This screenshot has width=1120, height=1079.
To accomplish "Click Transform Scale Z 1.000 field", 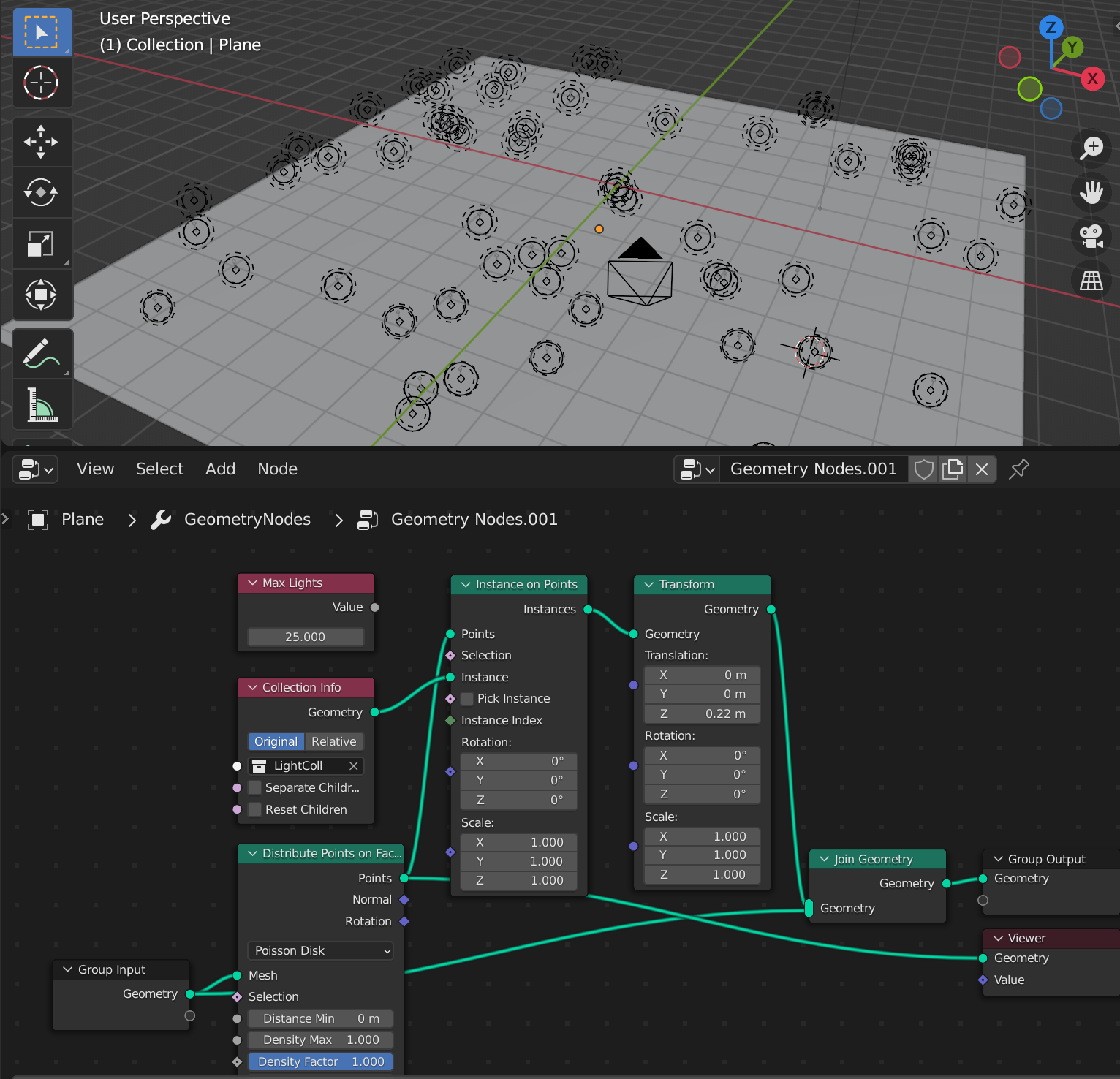I will pos(703,875).
